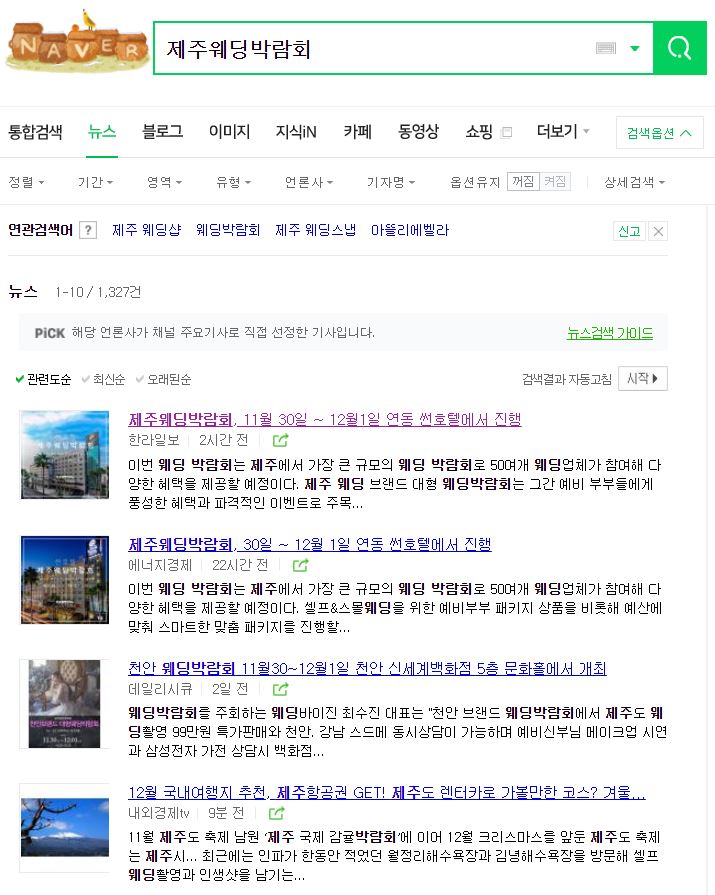Open the 내외경제tv article thumbnail
This screenshot has width=715, height=895.
click(64, 828)
